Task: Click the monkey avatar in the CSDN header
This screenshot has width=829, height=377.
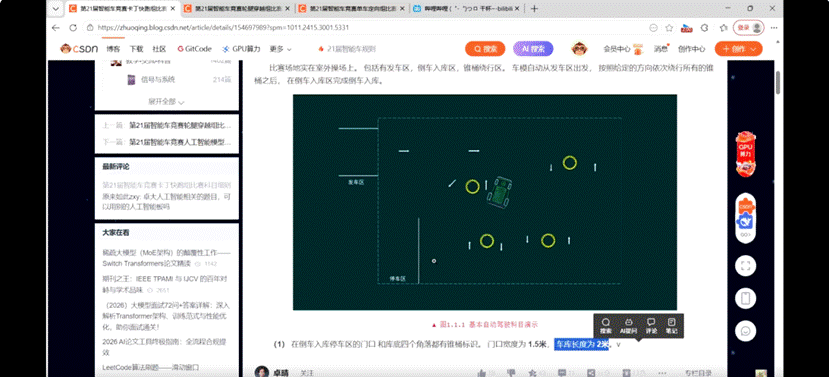Action: tap(578, 49)
